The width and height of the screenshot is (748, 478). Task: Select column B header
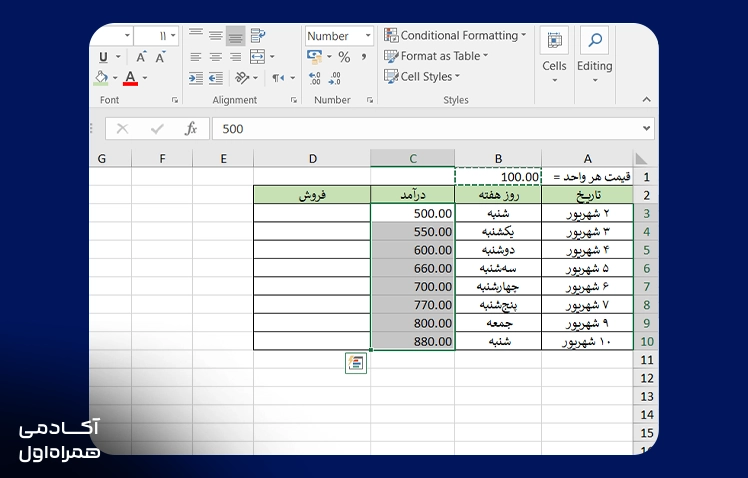pyautogui.click(x=498, y=158)
